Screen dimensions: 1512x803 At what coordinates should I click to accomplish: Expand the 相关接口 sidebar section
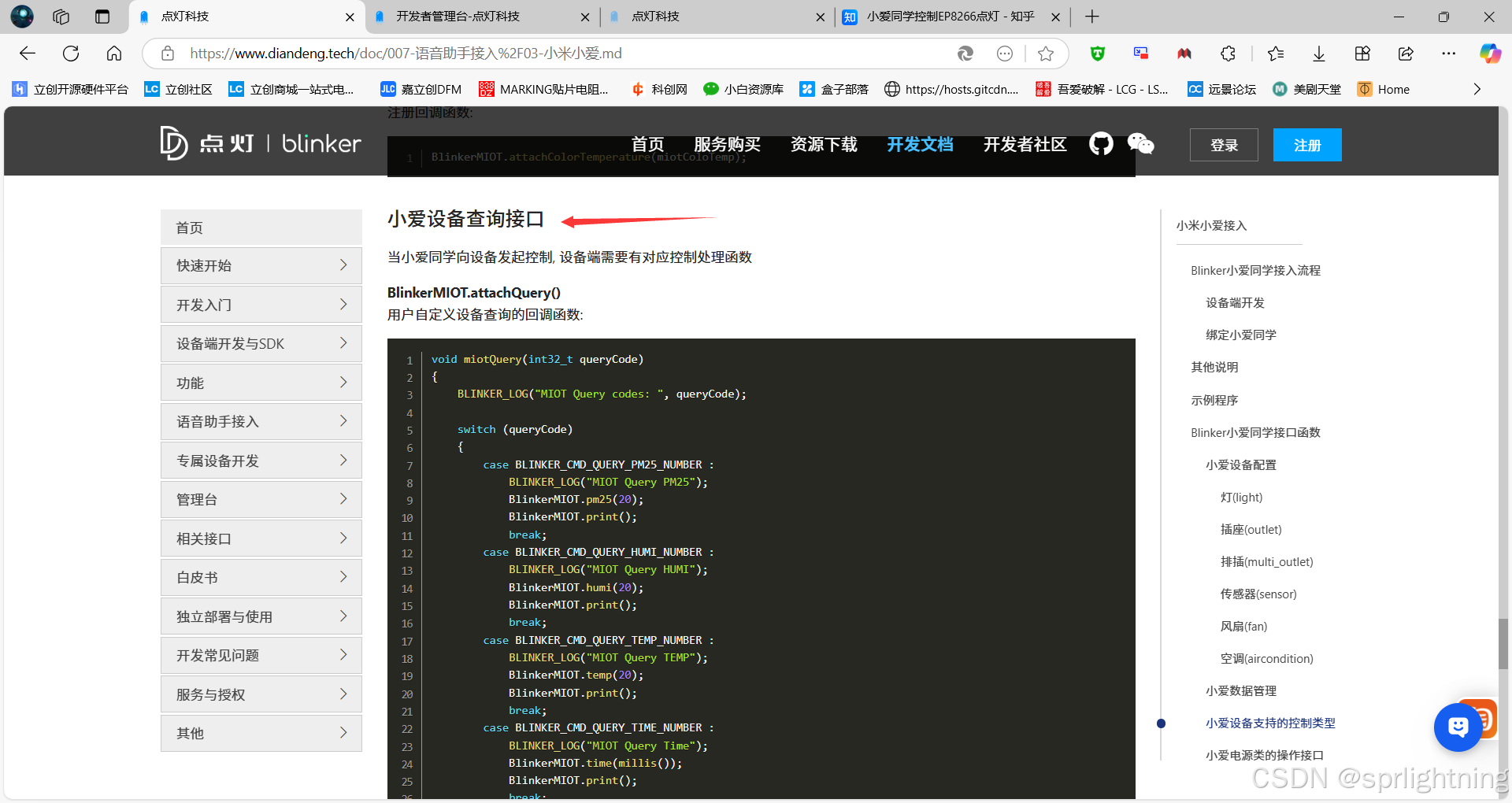tap(261, 538)
